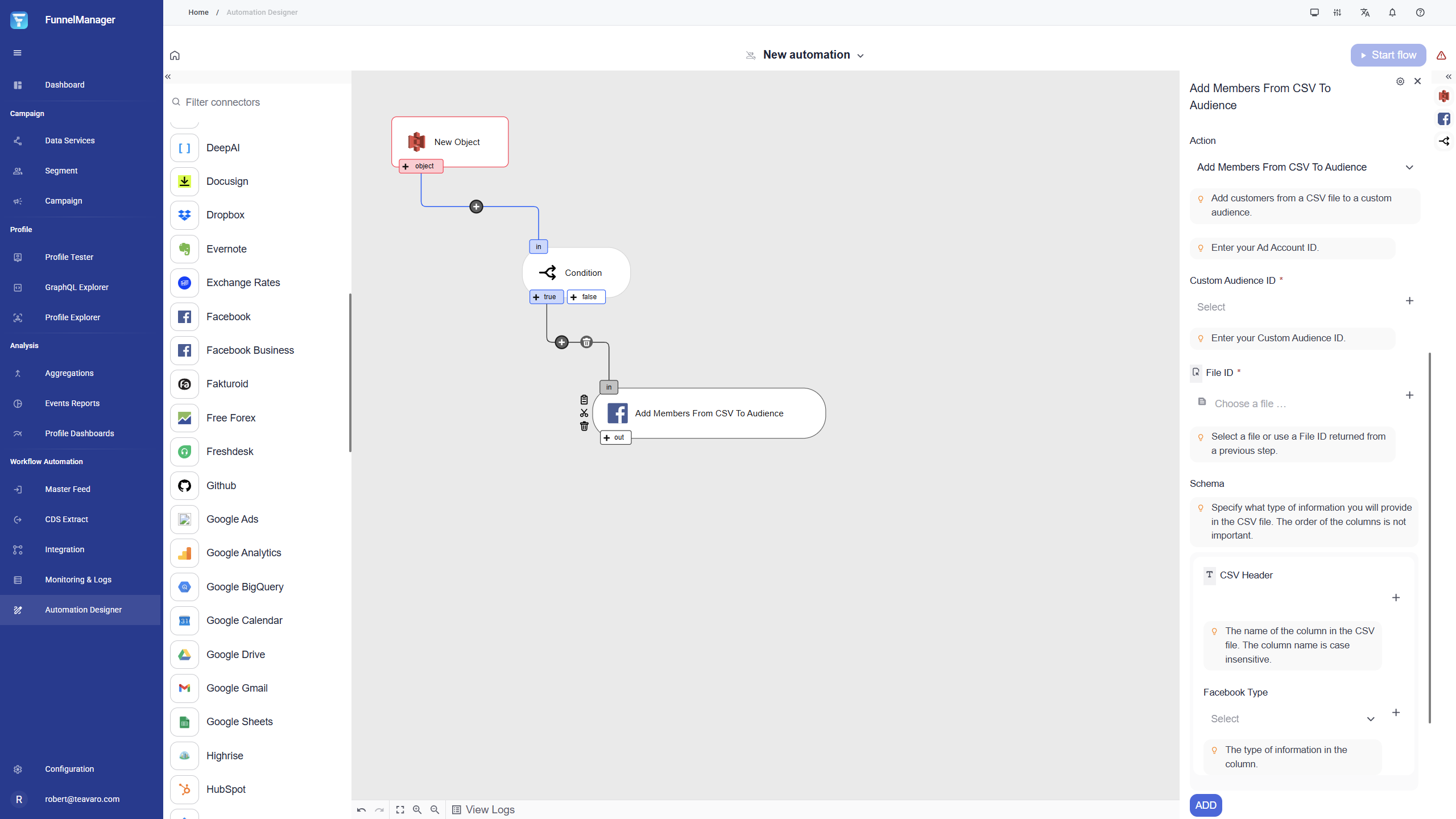Expand the New automation title dropdown
Viewport: 1456px width, 819px height.
pos(861,56)
